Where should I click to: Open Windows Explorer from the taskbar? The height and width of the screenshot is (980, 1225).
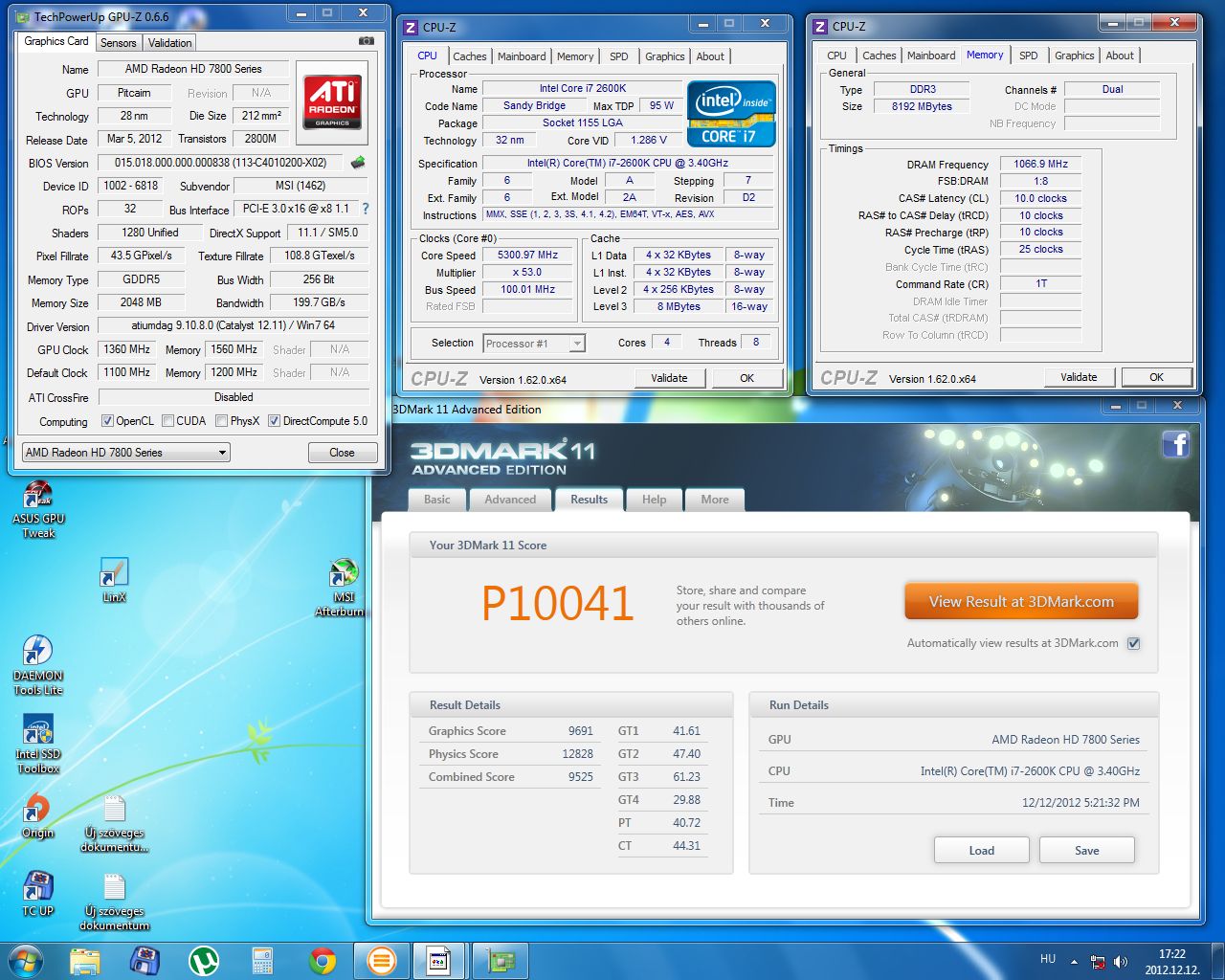[84, 960]
